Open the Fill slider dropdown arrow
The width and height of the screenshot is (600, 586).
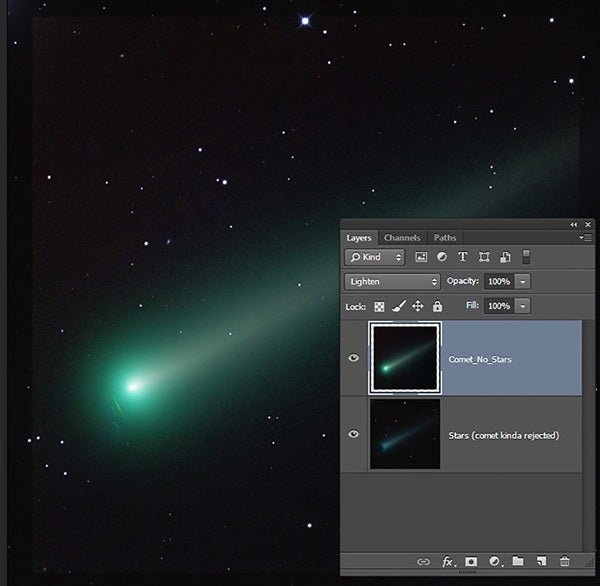point(522,306)
